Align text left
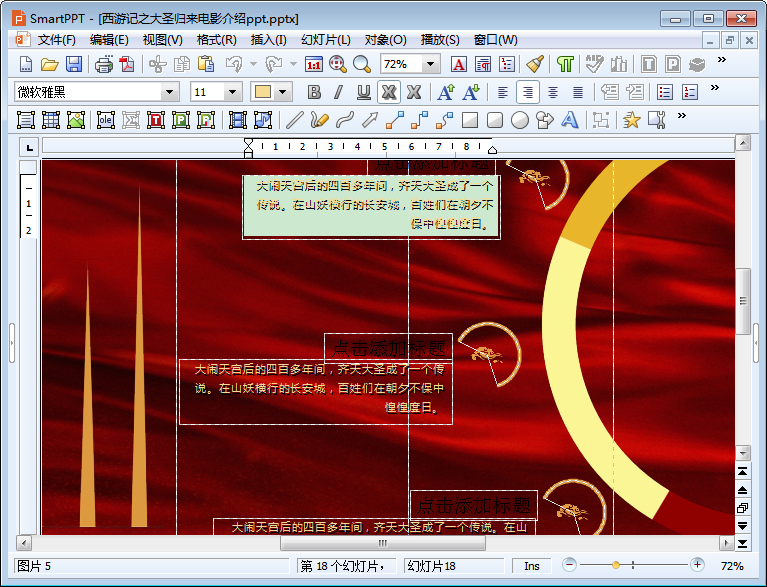 click(x=502, y=92)
